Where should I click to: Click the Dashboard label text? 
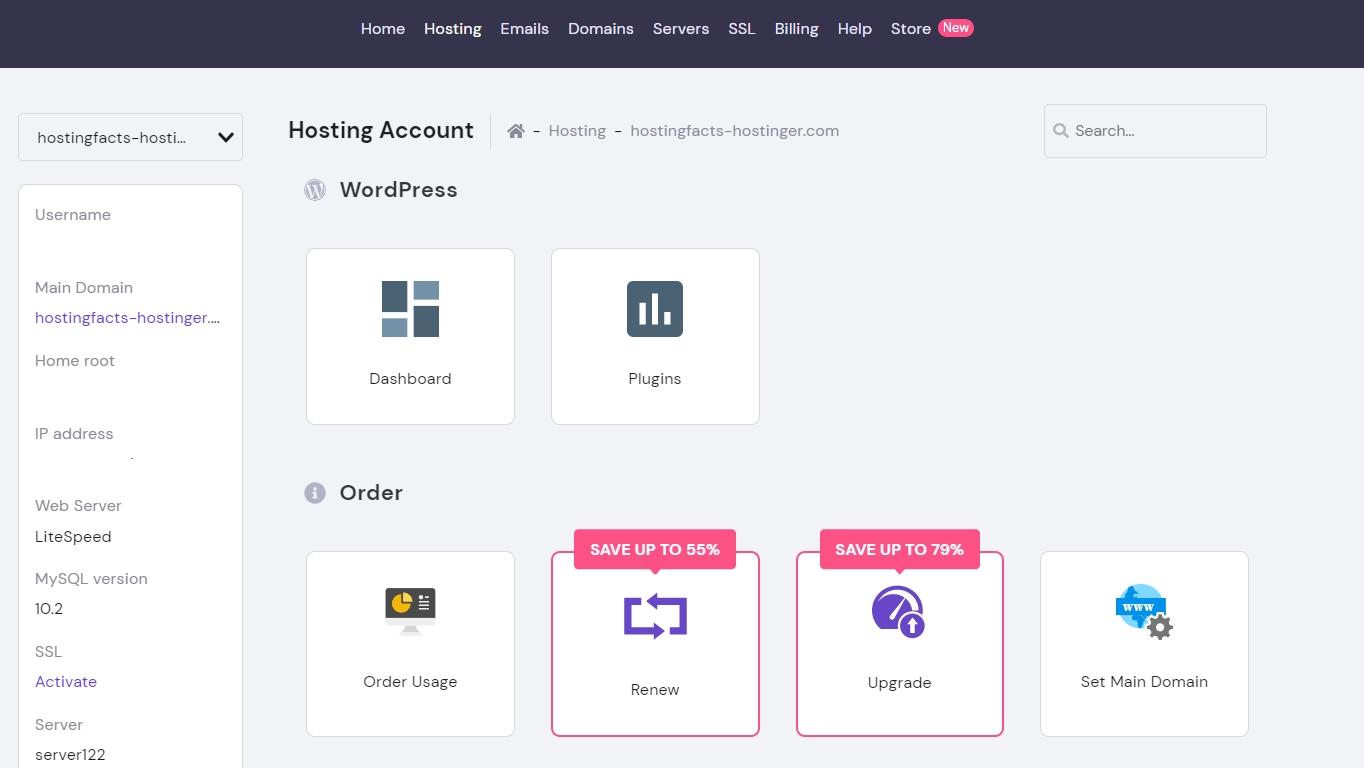pos(410,379)
